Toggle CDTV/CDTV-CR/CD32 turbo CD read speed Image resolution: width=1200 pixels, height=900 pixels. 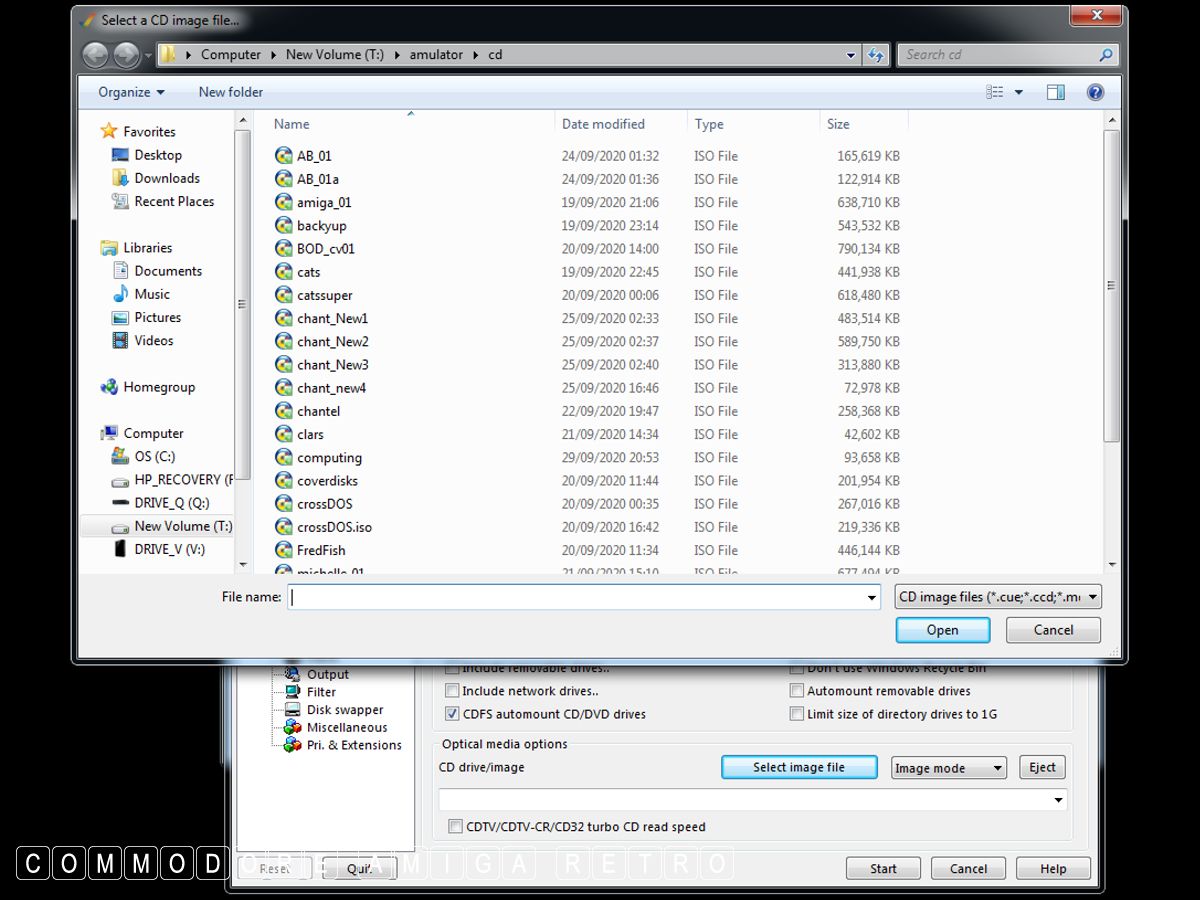pyautogui.click(x=455, y=827)
